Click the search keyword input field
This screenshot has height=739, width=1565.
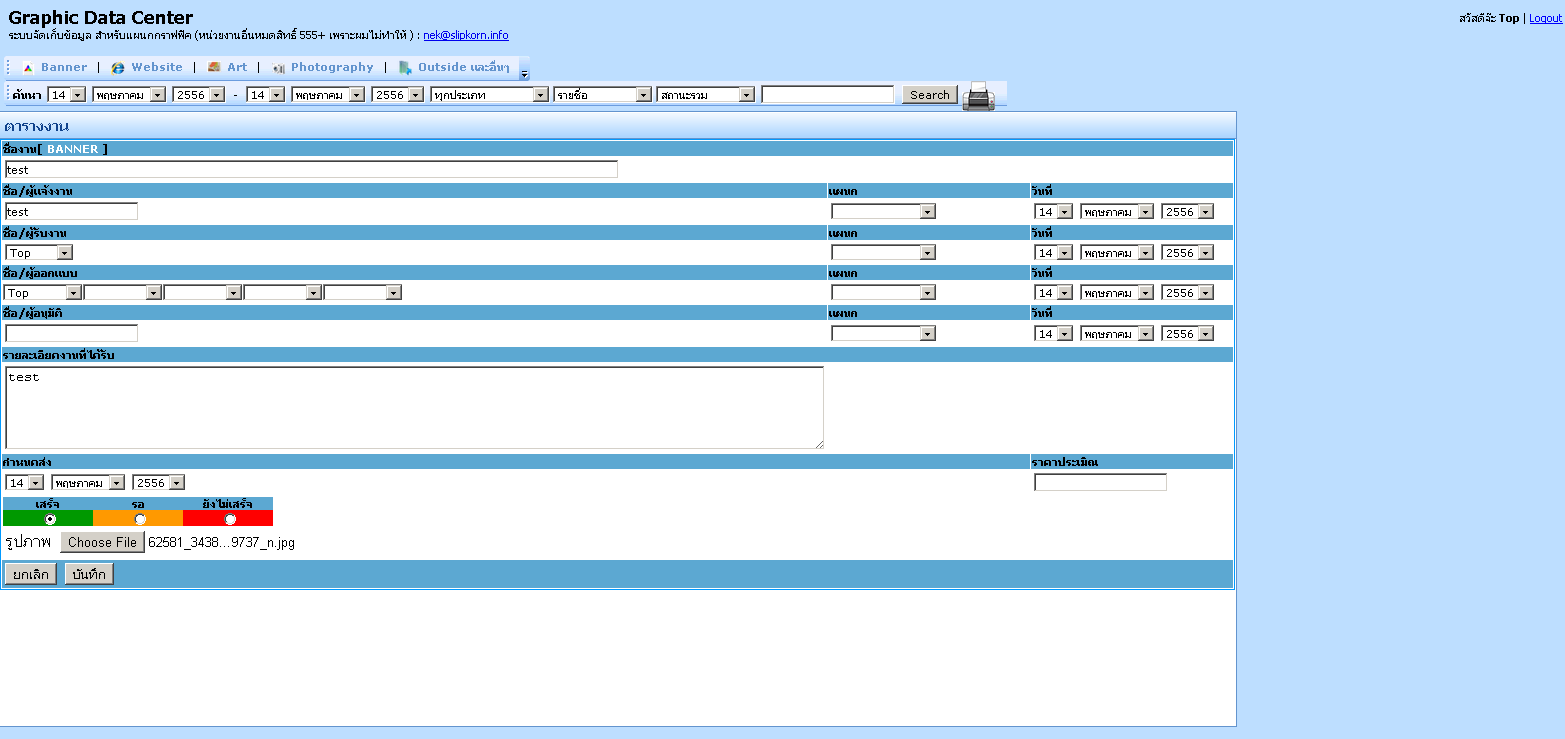(x=828, y=95)
